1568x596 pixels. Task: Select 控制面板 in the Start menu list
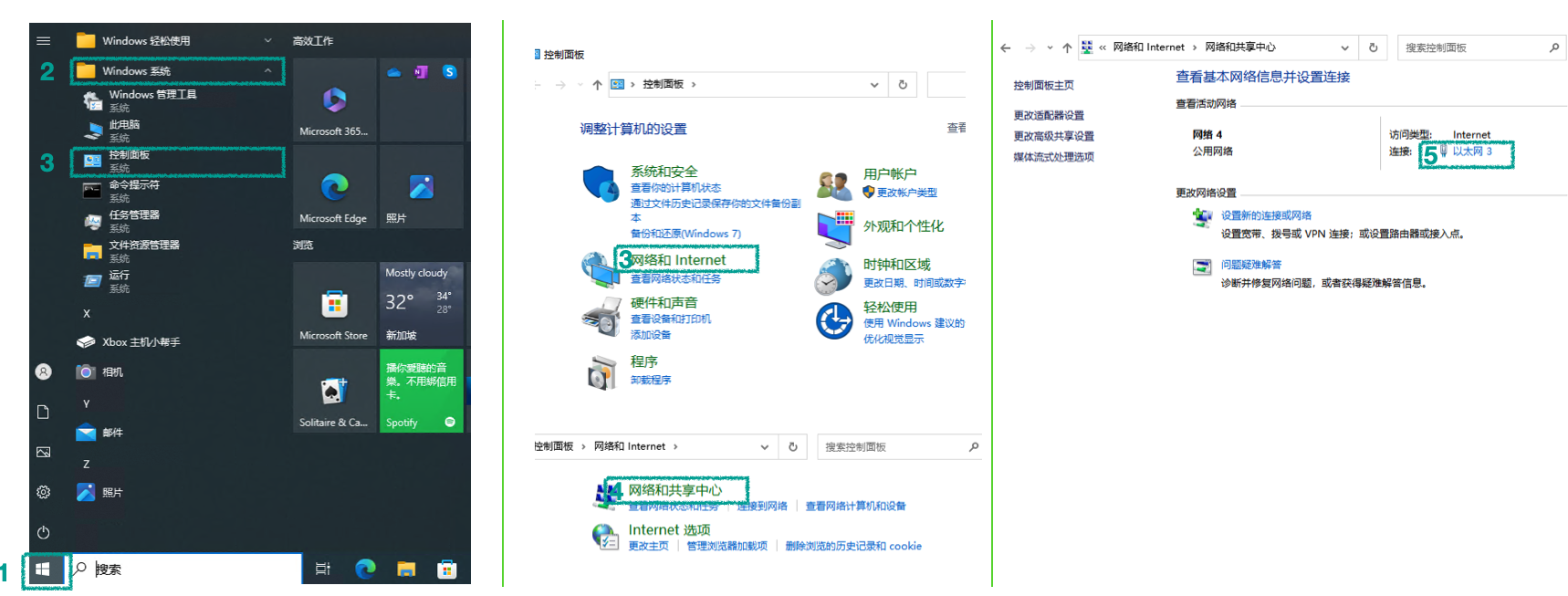(130, 156)
